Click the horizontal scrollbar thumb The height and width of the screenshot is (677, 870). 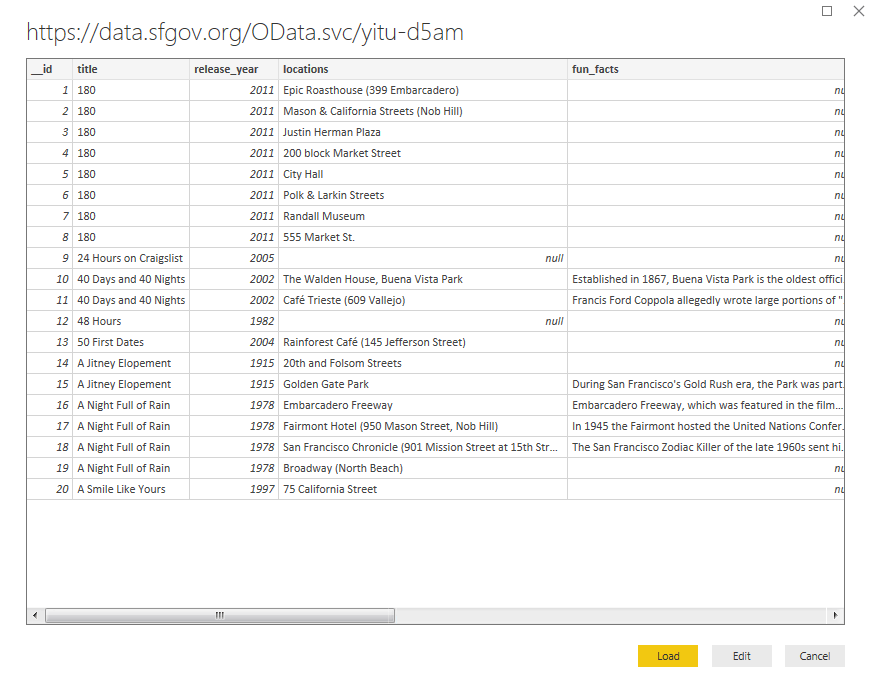click(220, 615)
